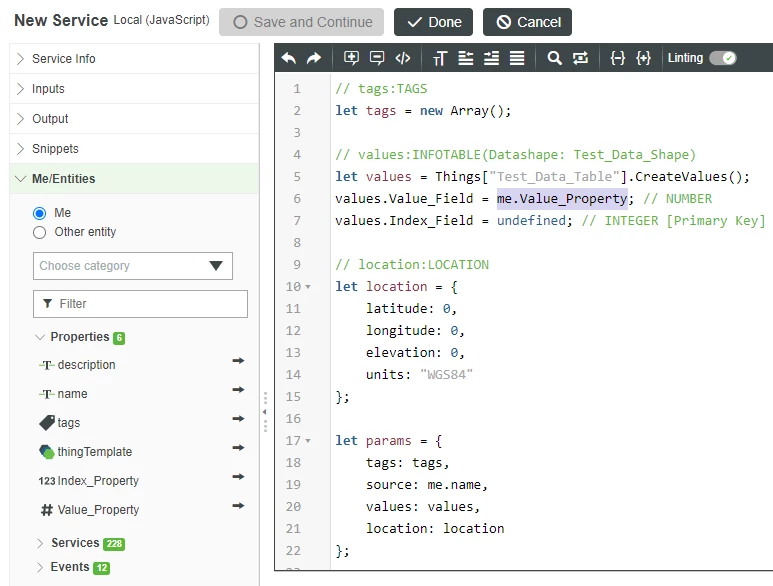Click the green Properties count badge 6
The width and height of the screenshot is (773, 586).
119,338
